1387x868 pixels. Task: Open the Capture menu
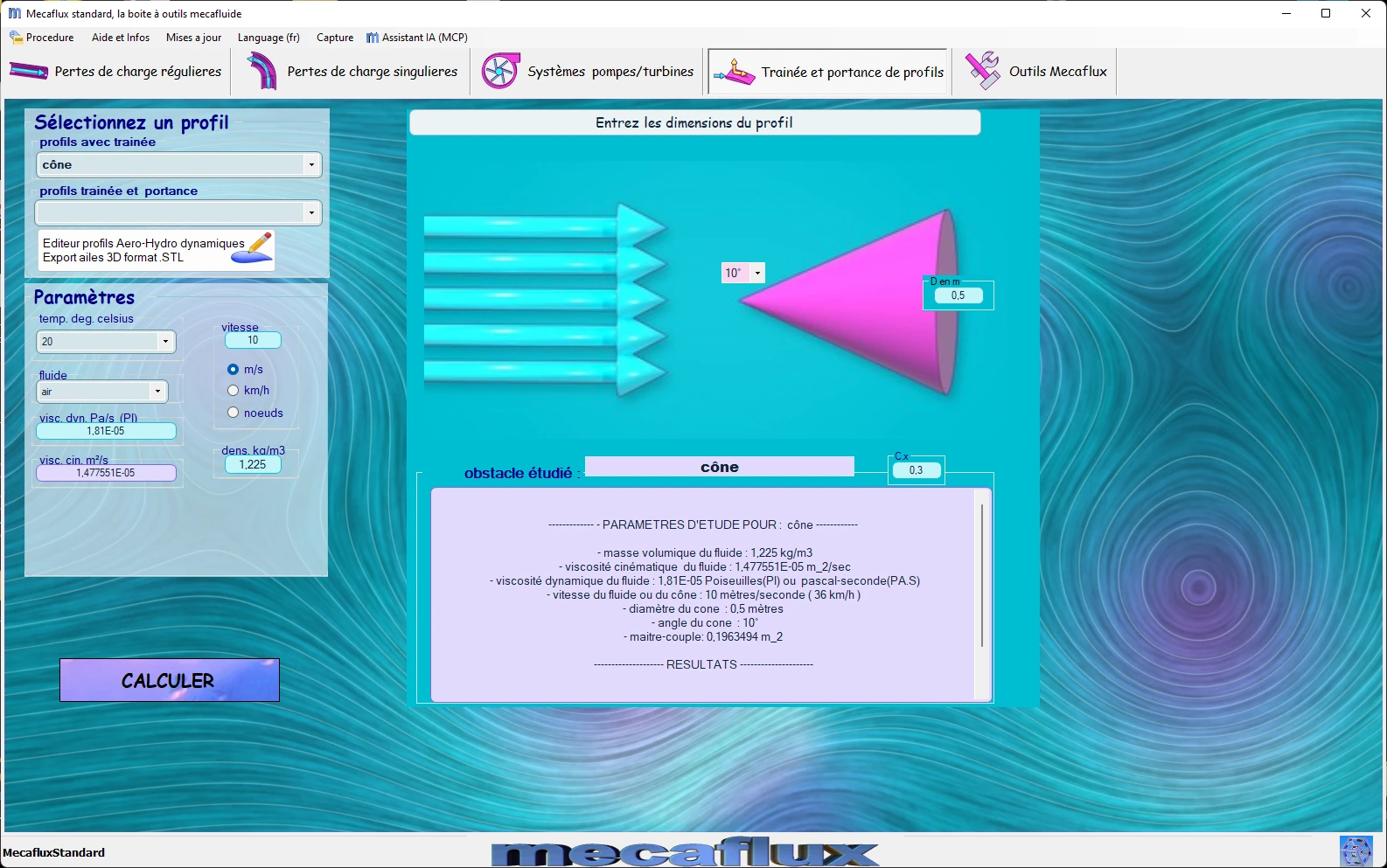(335, 38)
